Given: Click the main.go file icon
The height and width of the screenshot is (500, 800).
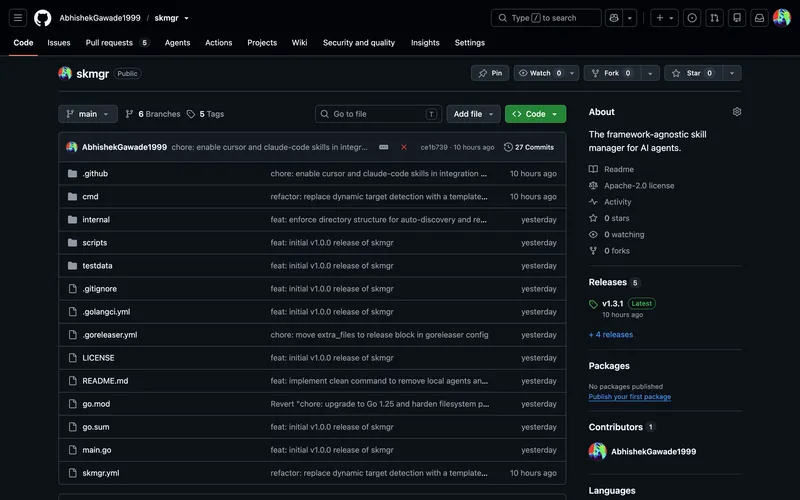Looking at the screenshot, I should (x=72, y=450).
